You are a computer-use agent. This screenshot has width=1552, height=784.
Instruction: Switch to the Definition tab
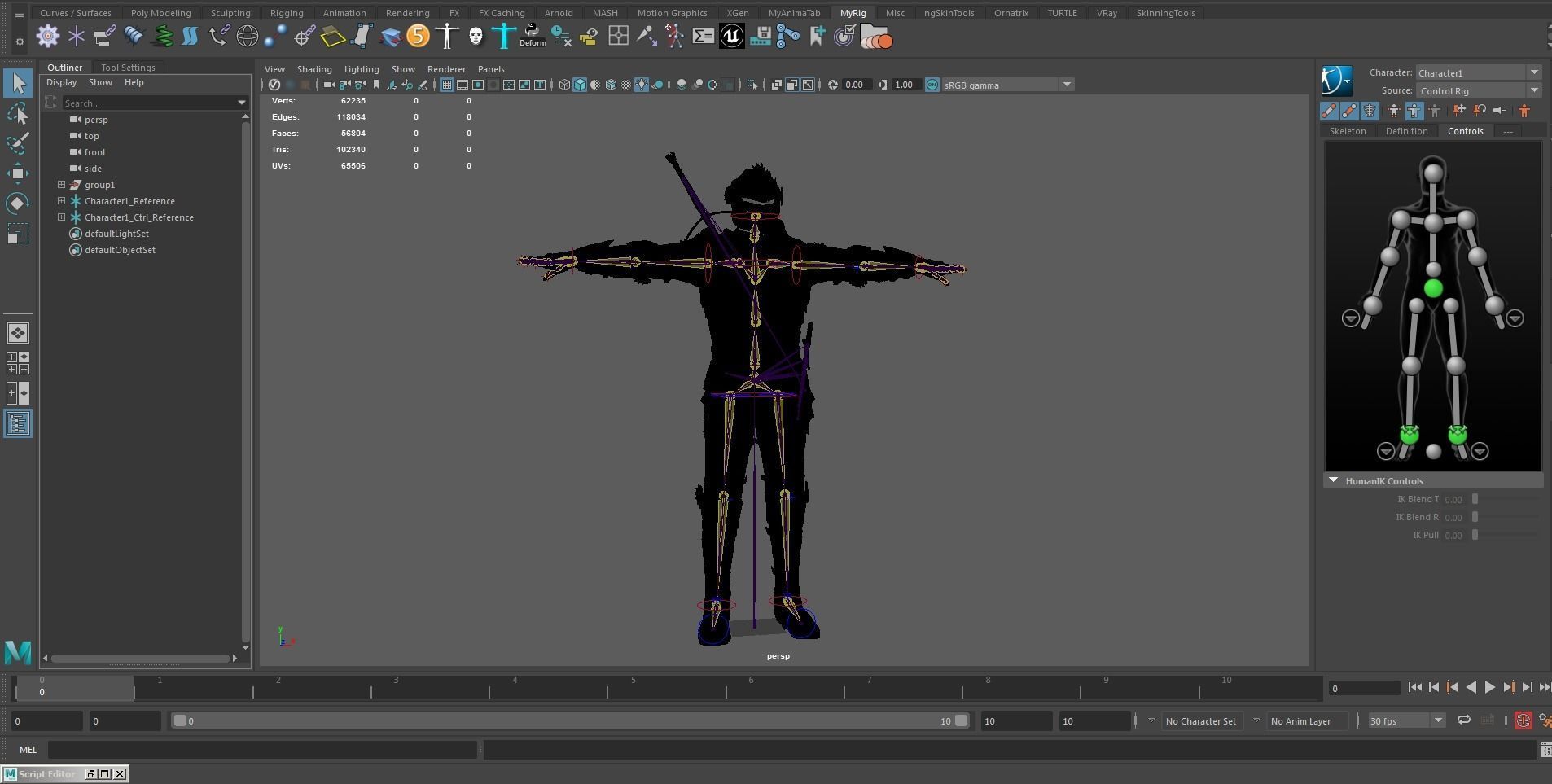point(1406,131)
